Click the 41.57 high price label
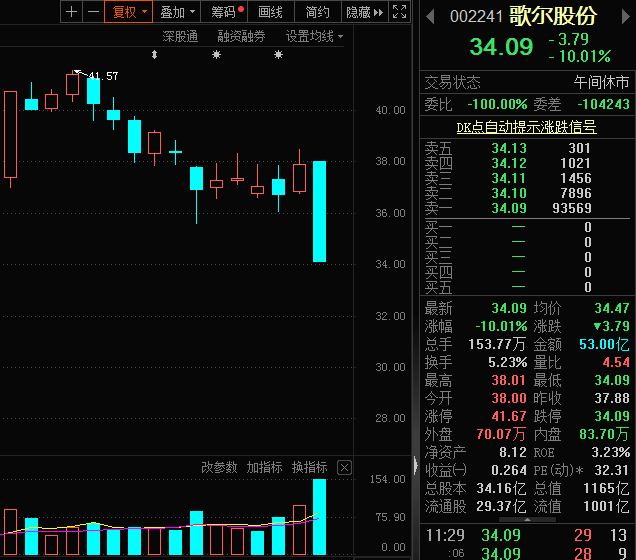 [x=103, y=76]
